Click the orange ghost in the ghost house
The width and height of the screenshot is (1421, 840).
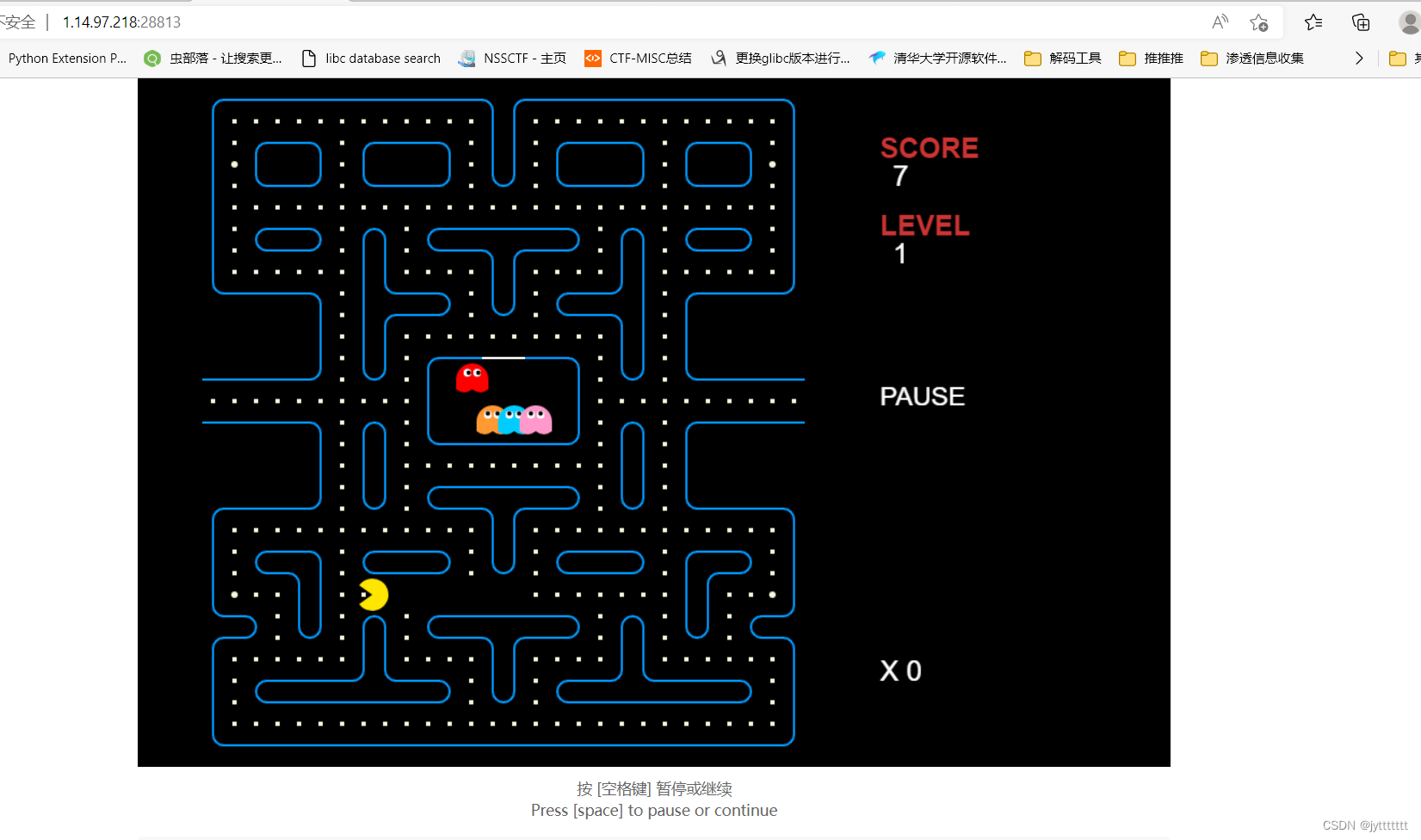pos(488,420)
